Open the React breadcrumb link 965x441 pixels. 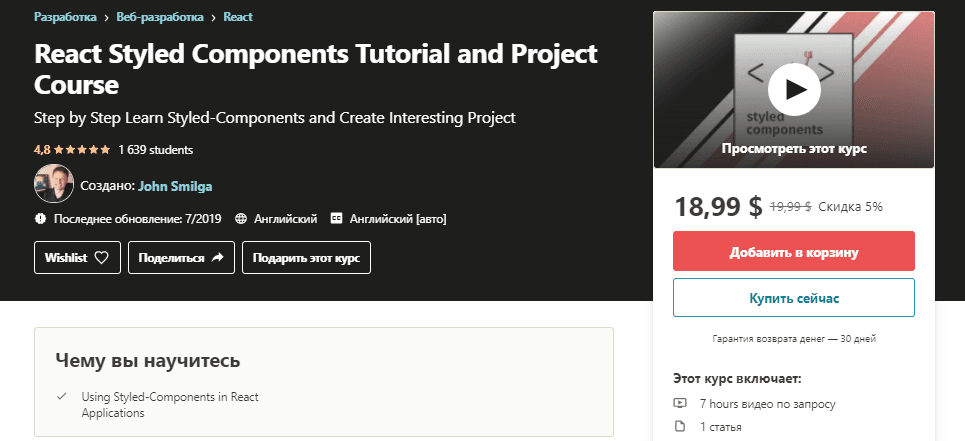tap(238, 17)
